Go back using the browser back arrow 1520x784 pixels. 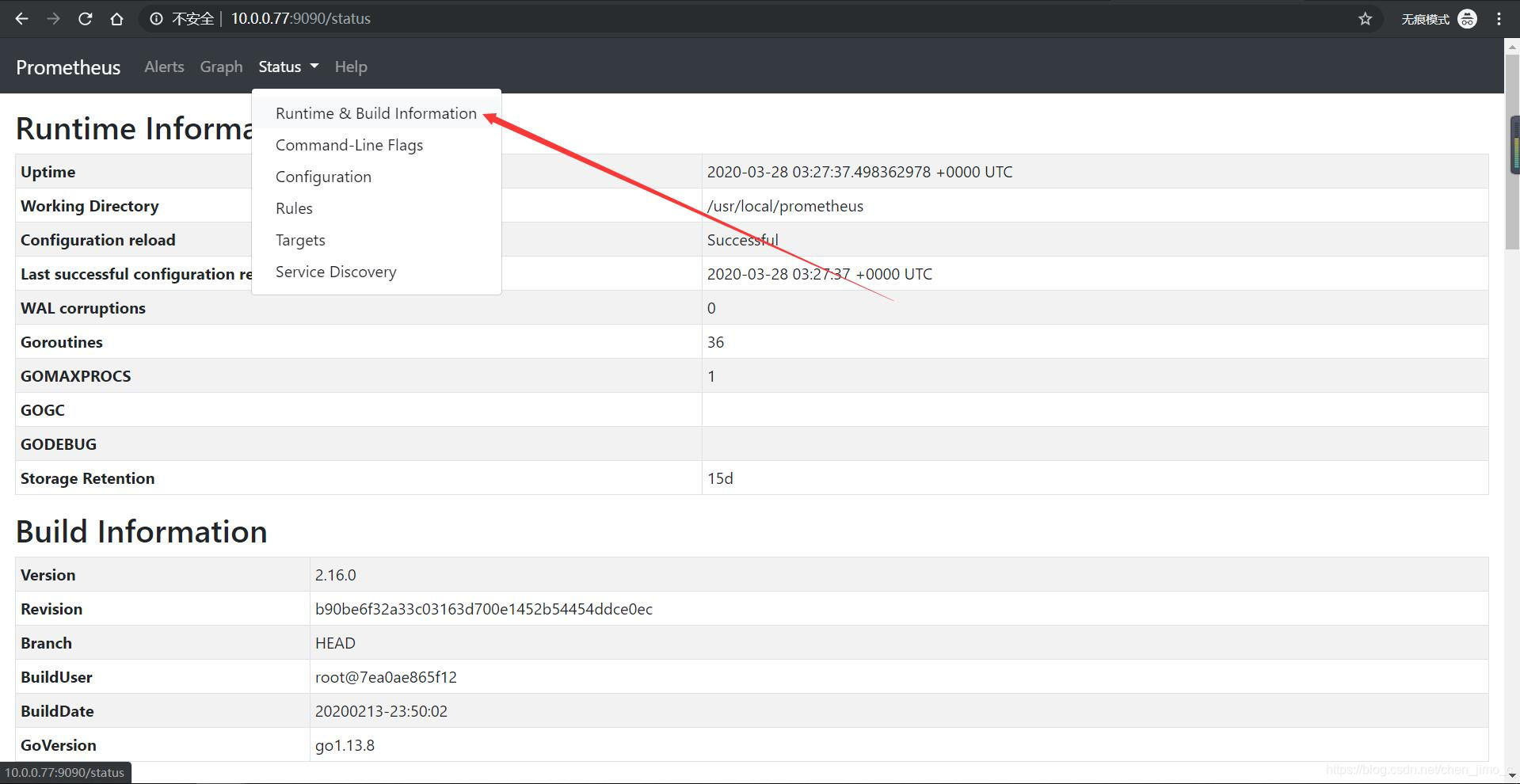pos(21,19)
